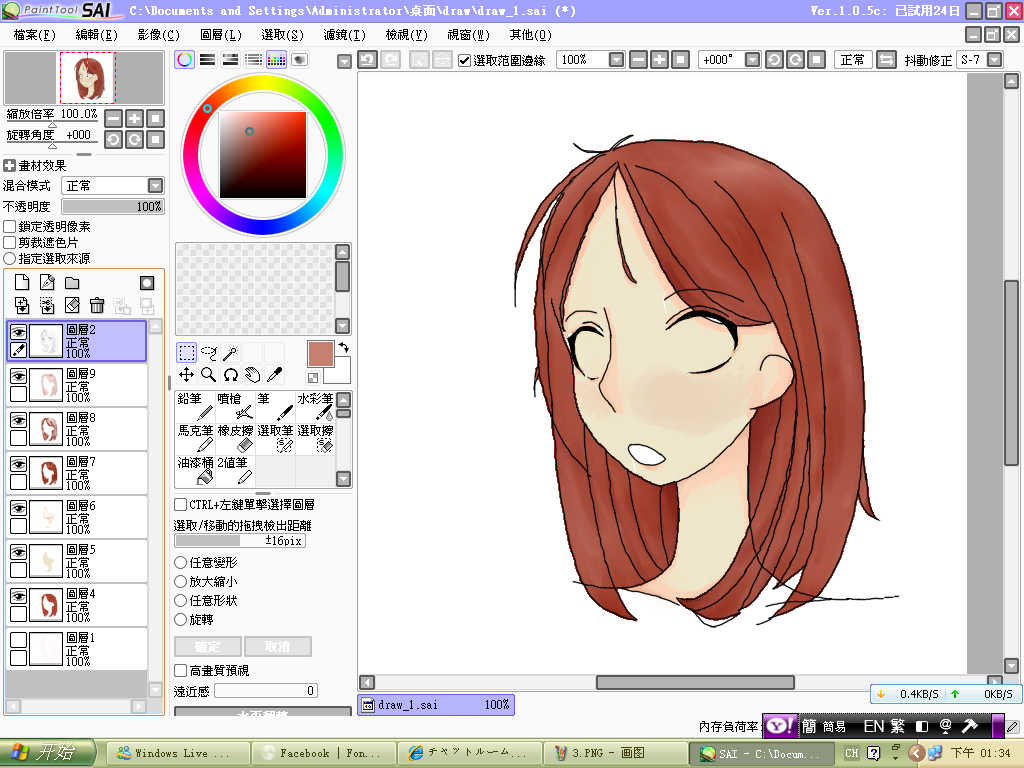
Task: Open the 抖動修正 S-7 stabilizer dropdown
Action: [995, 60]
